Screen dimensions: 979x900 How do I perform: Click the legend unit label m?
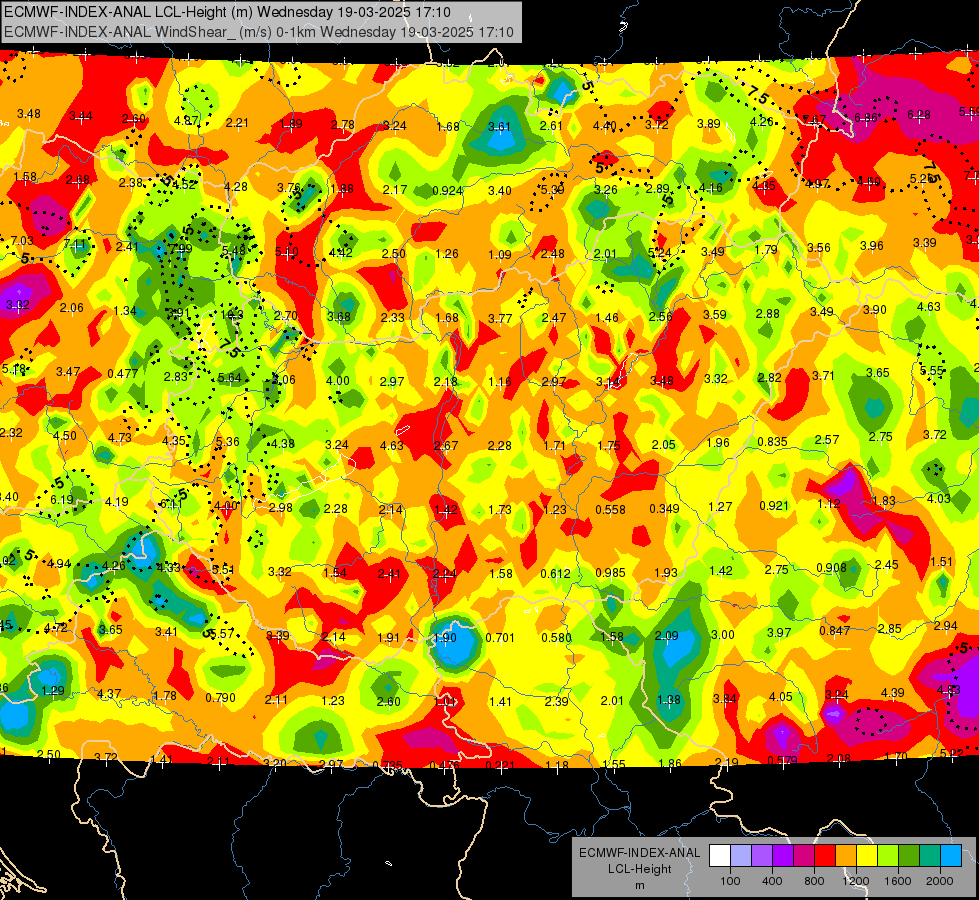click(x=639, y=885)
